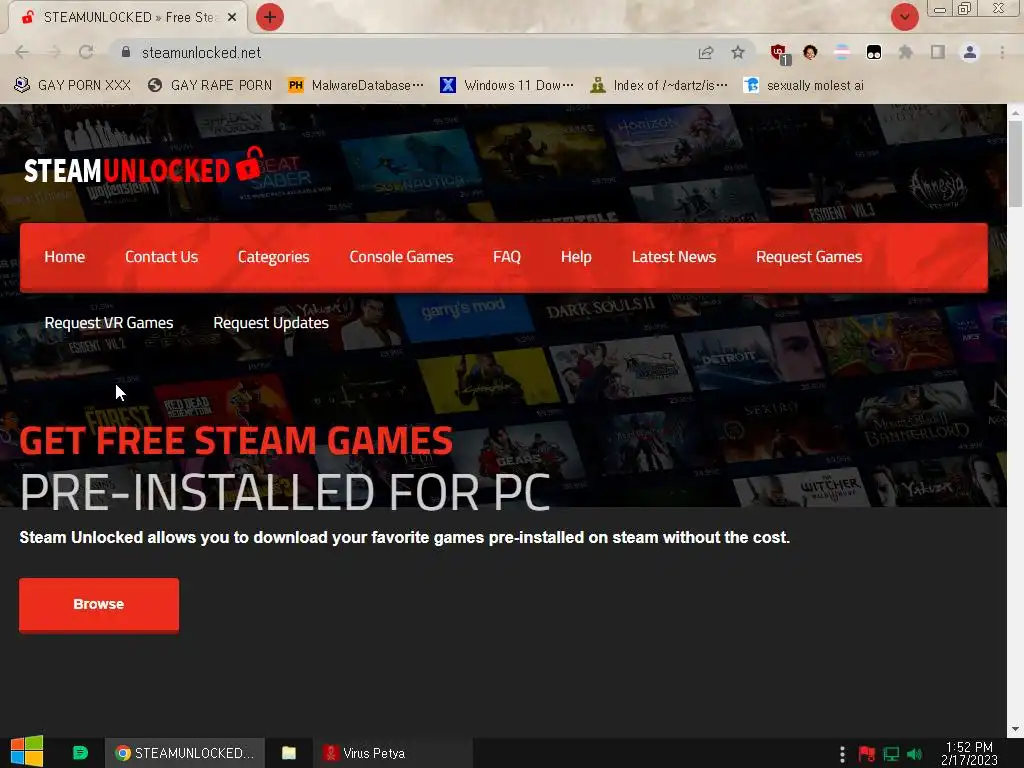Open the face avatar extension icon
The width and height of the screenshot is (1024, 768).
pos(810,52)
